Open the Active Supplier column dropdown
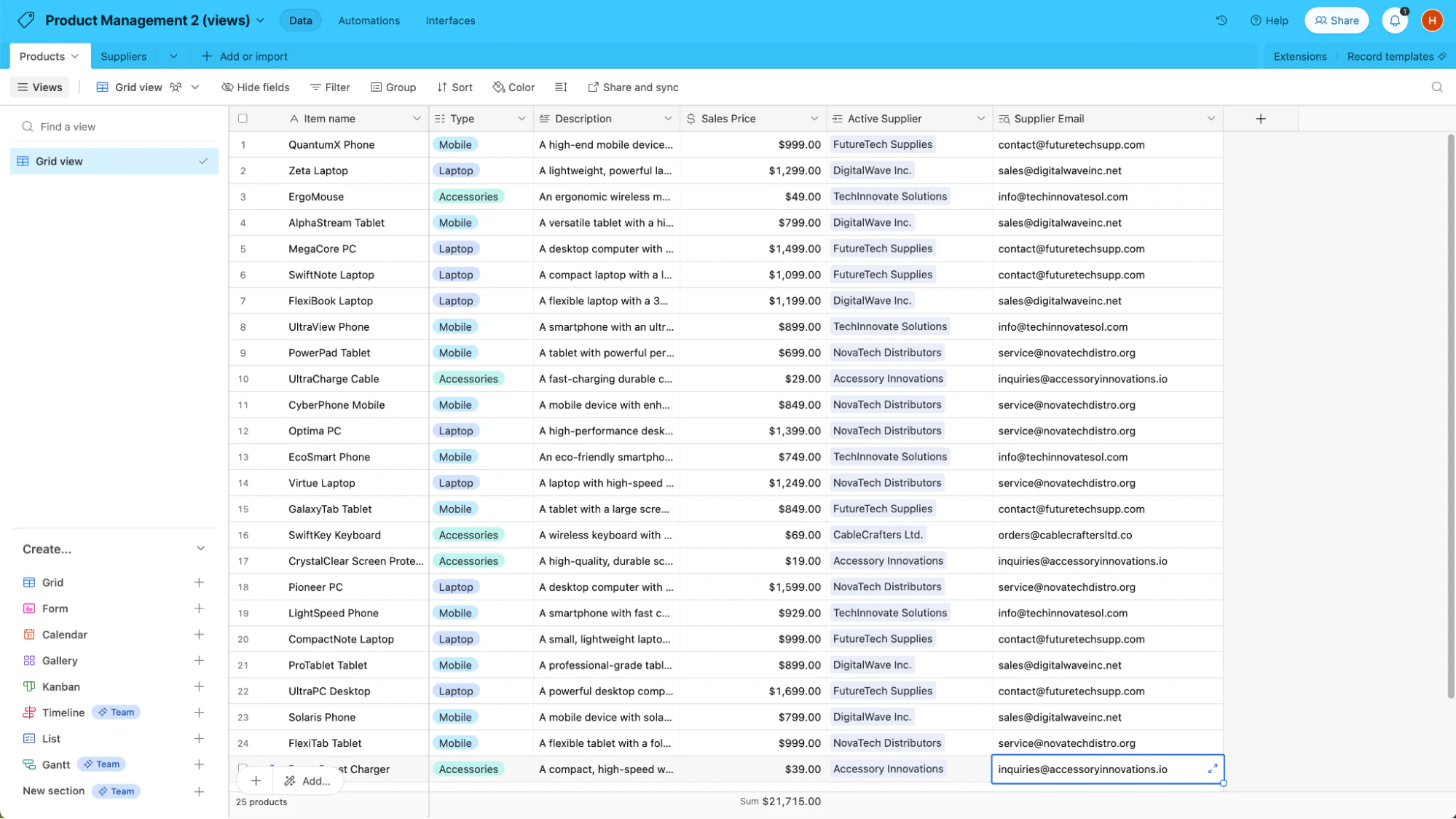Screen dimensions: 1456x819 pos(980,119)
